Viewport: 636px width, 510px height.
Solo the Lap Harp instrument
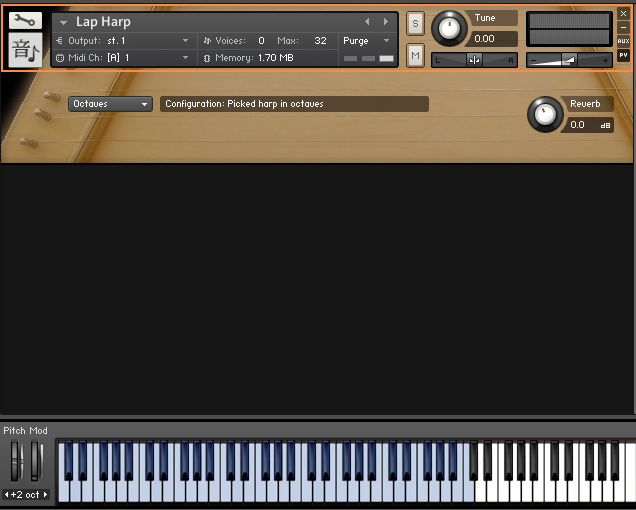coord(415,23)
